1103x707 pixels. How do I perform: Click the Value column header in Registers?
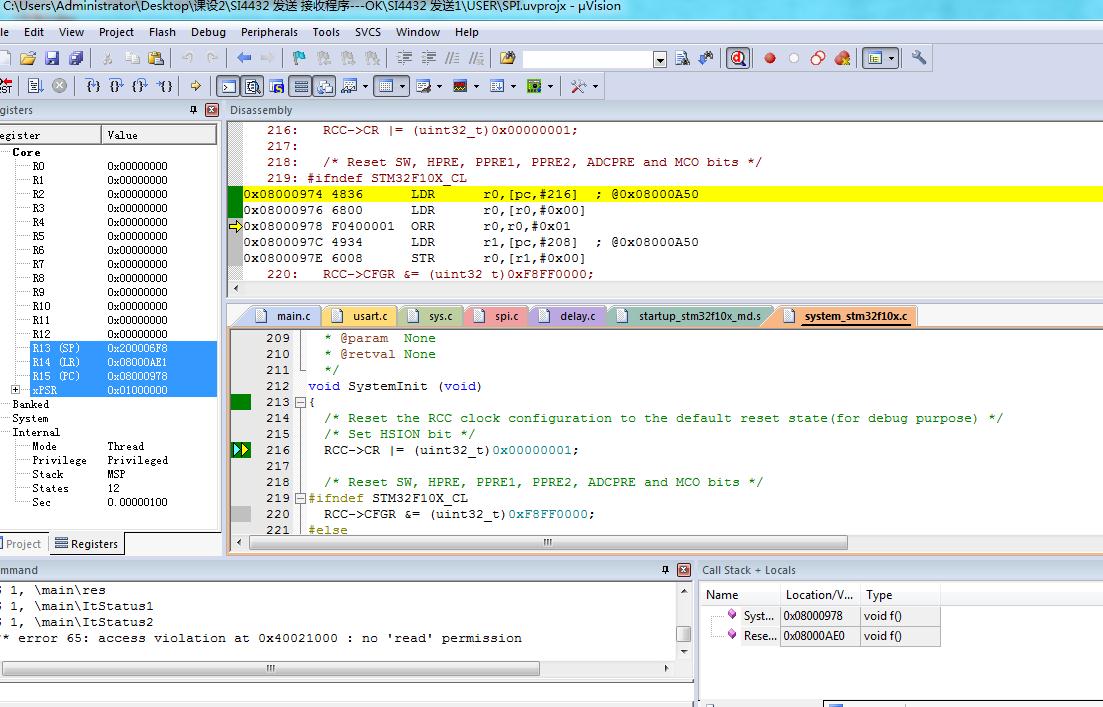pyautogui.click(x=159, y=135)
